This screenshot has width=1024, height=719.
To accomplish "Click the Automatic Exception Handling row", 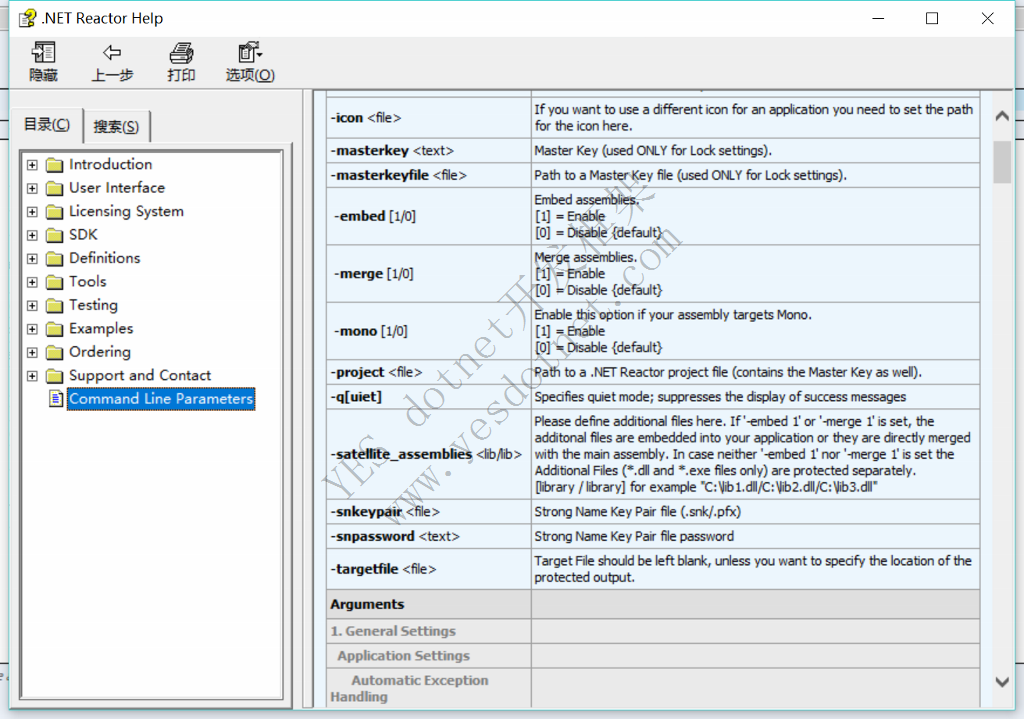I will pyautogui.click(x=653, y=688).
